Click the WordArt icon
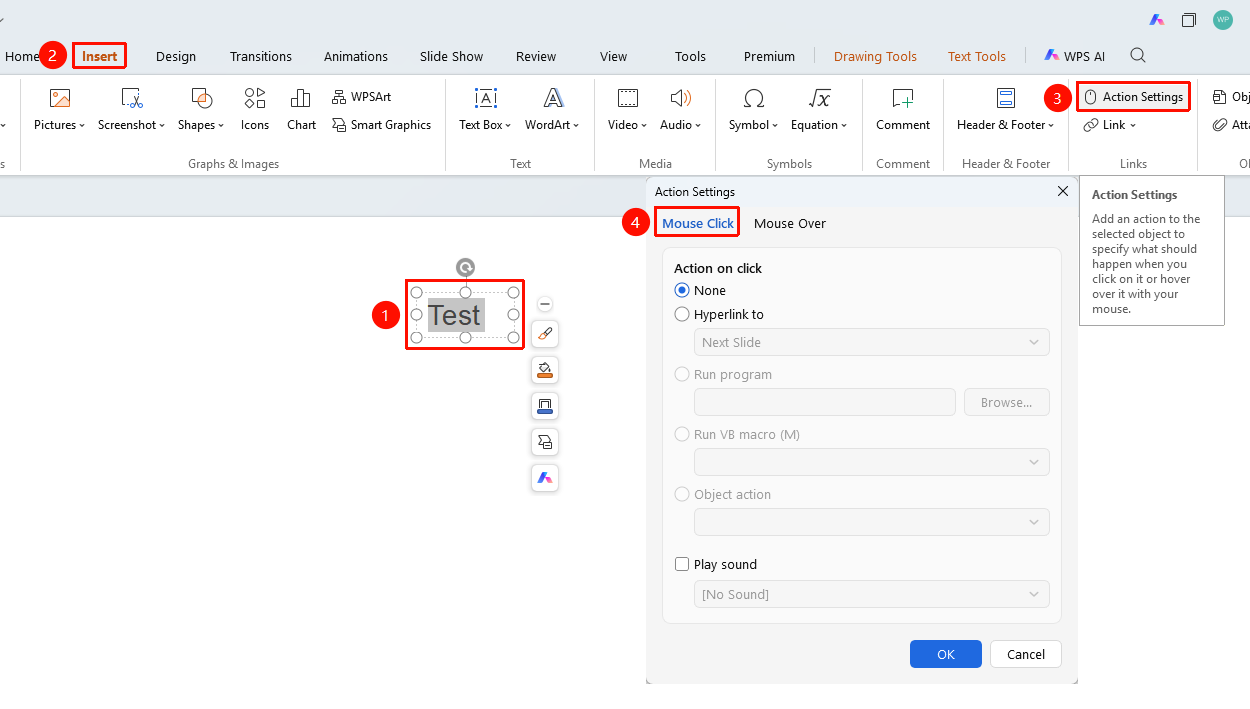This screenshot has width=1250, height=709. coord(553,98)
